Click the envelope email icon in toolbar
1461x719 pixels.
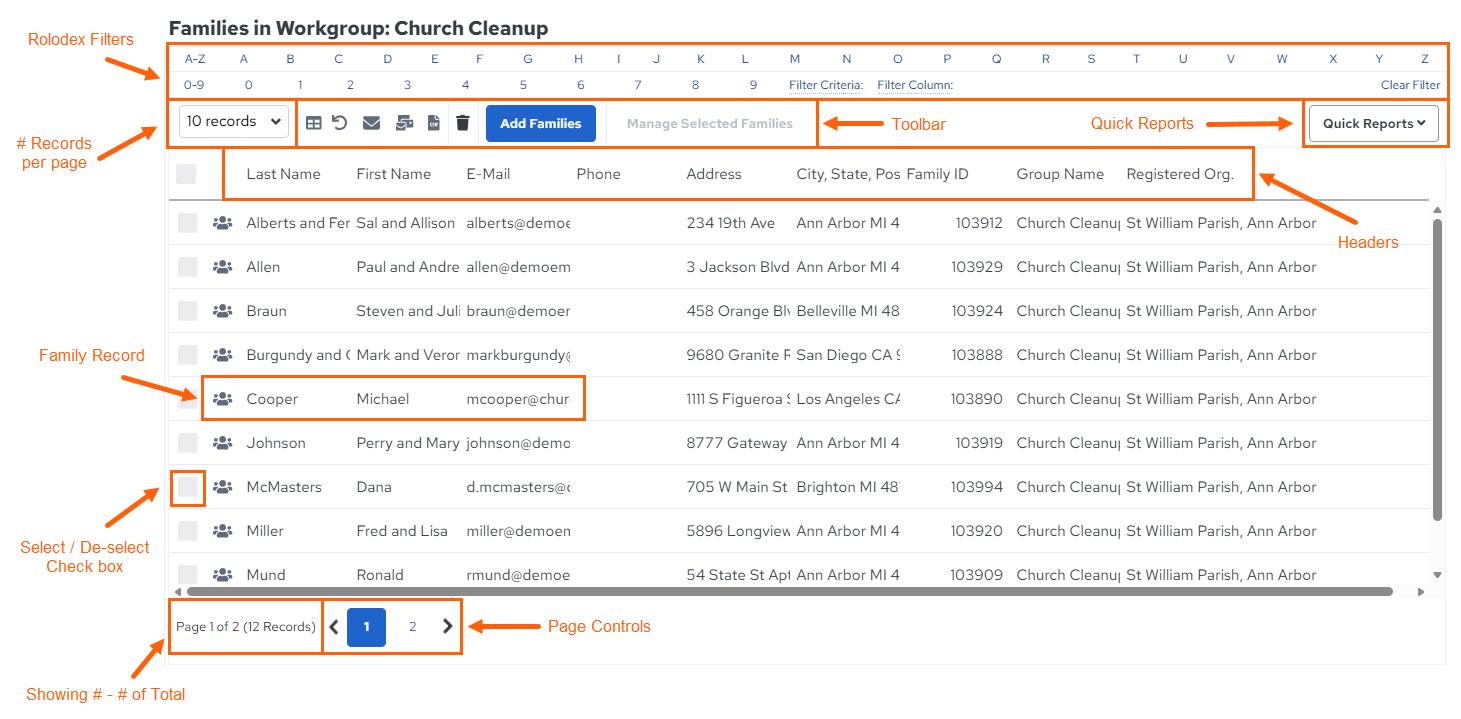point(371,123)
